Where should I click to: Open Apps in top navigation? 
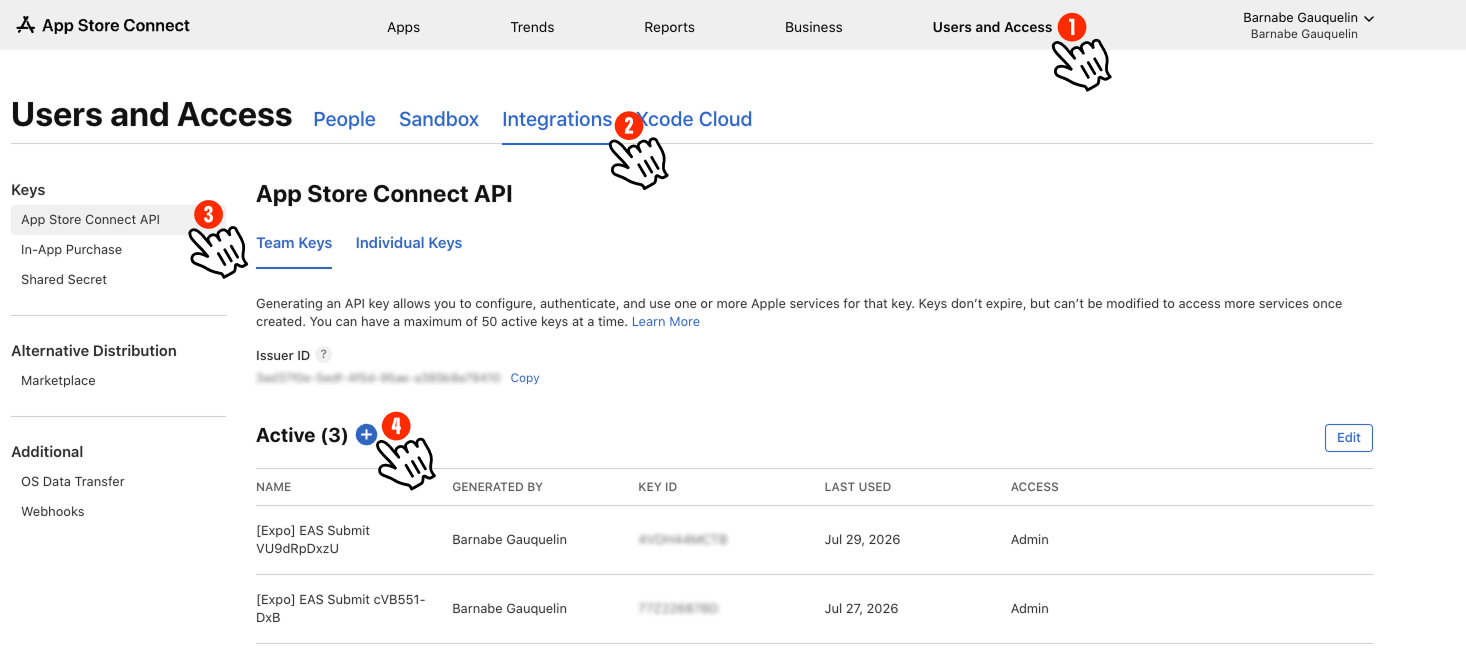[x=403, y=27]
